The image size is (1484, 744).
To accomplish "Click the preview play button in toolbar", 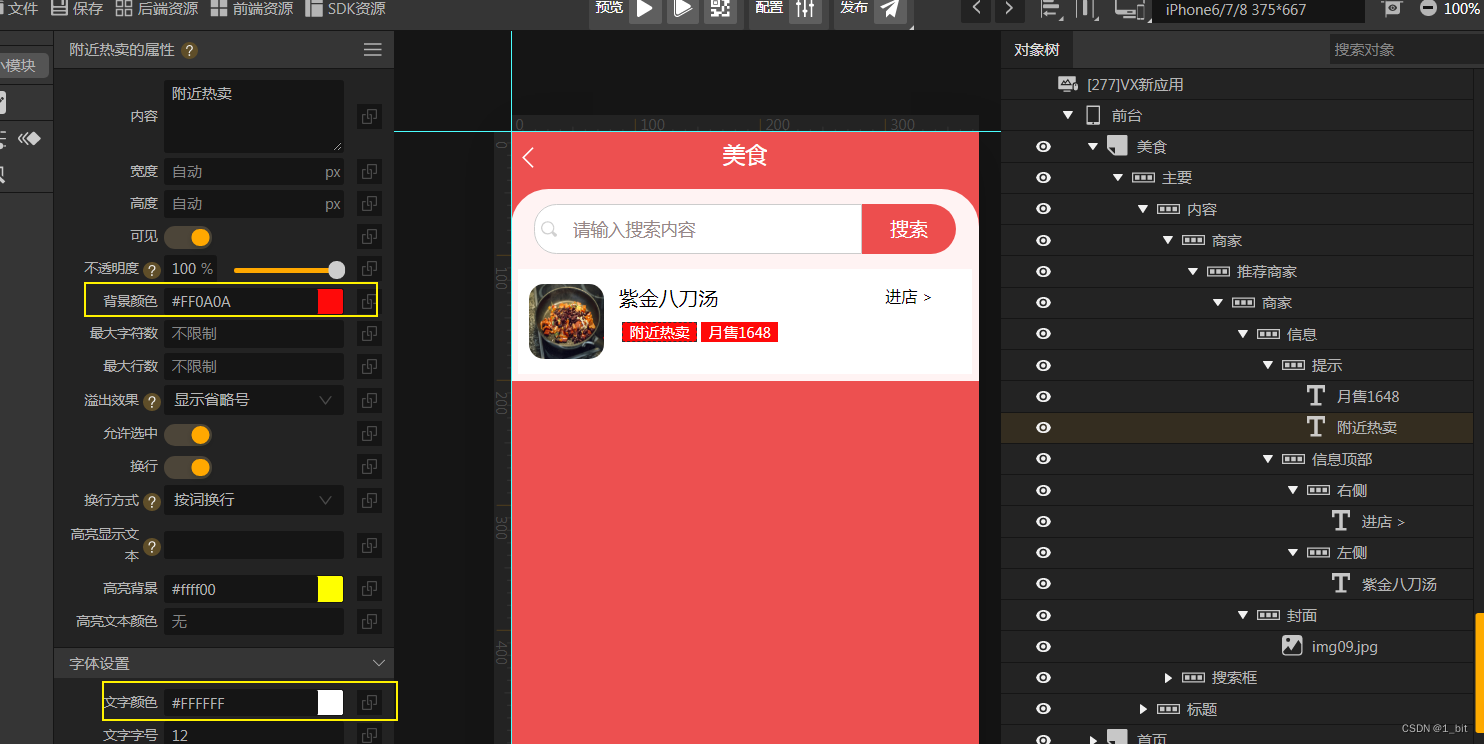I will (x=645, y=10).
